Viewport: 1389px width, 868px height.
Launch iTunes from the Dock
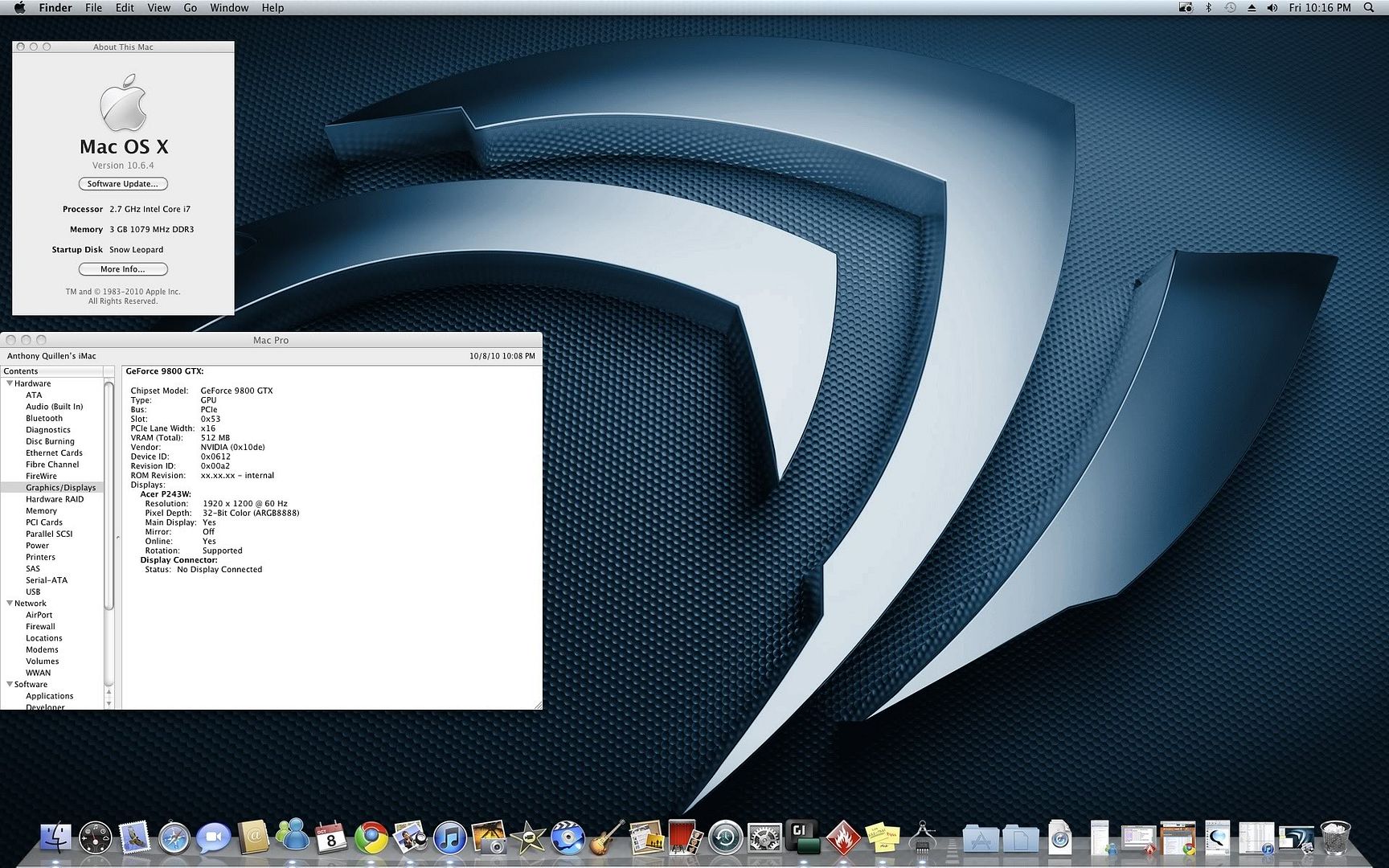(449, 839)
